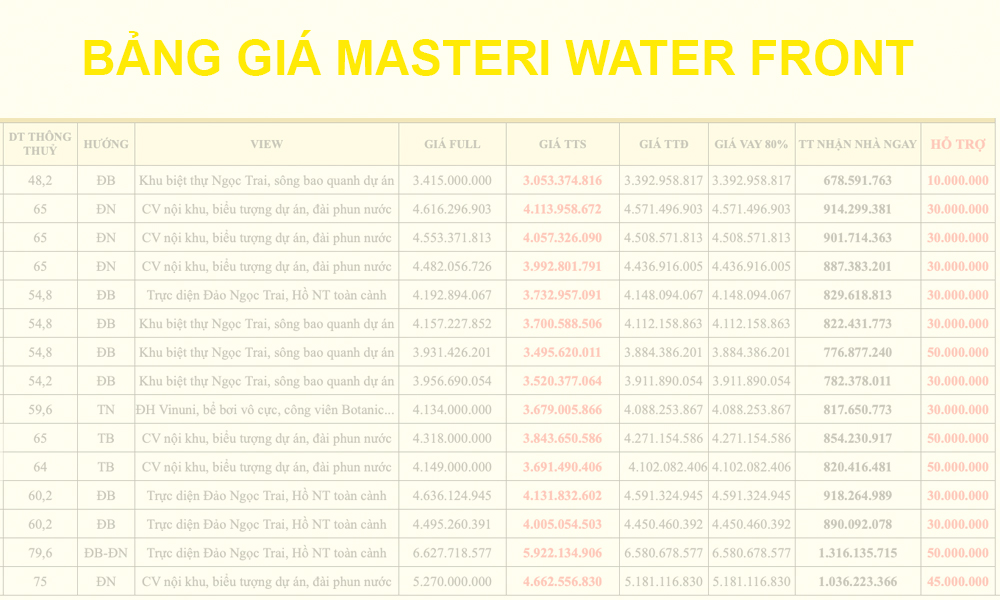Screen dimensions: 1000x600
Task: Select the payment value "887.383.201"
Action: [x=858, y=267]
